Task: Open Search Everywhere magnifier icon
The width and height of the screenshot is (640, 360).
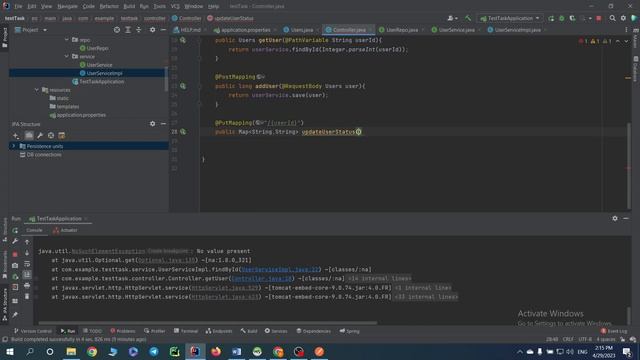Action: (x=612, y=18)
